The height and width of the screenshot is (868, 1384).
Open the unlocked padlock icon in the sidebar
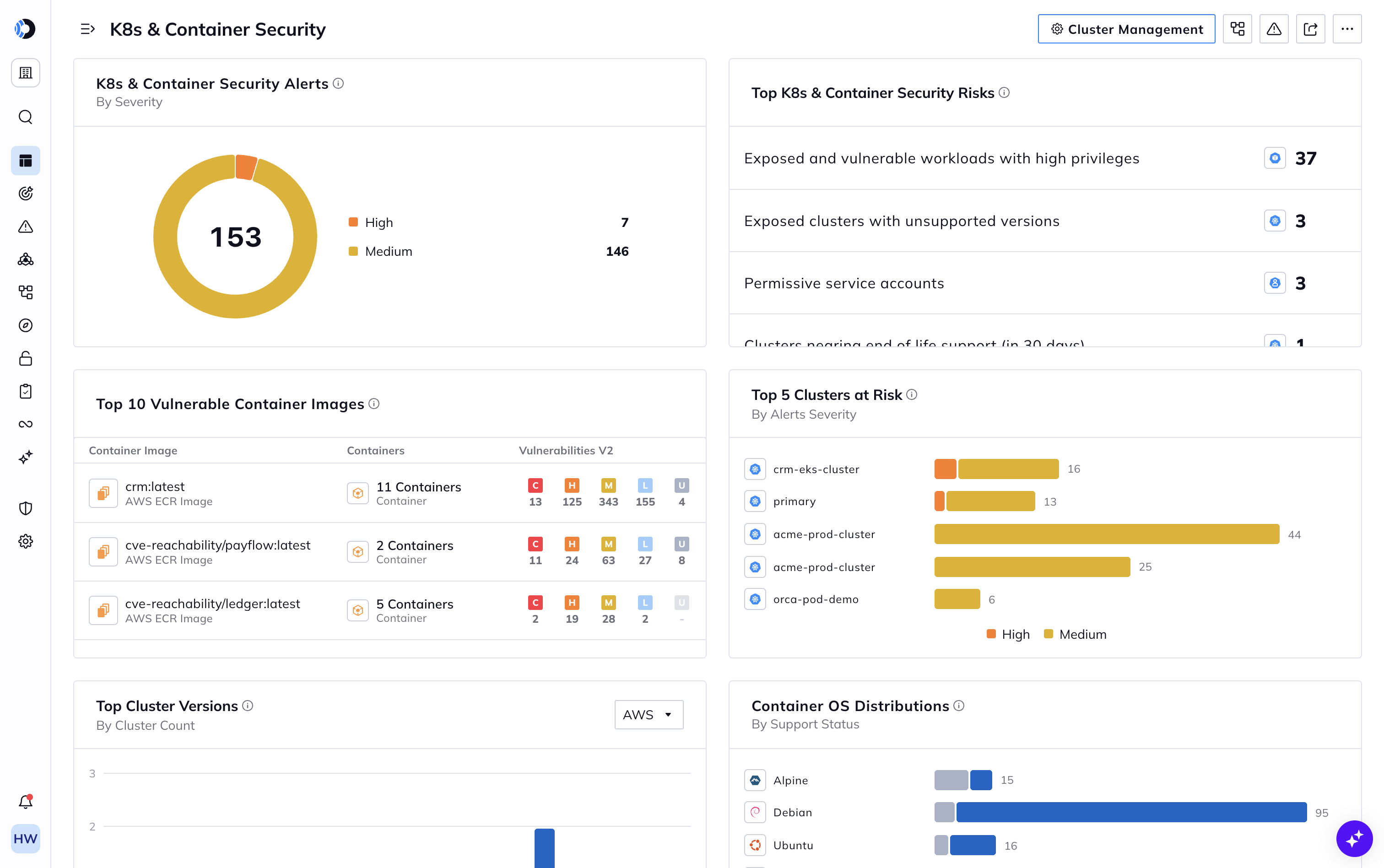pyautogui.click(x=25, y=358)
